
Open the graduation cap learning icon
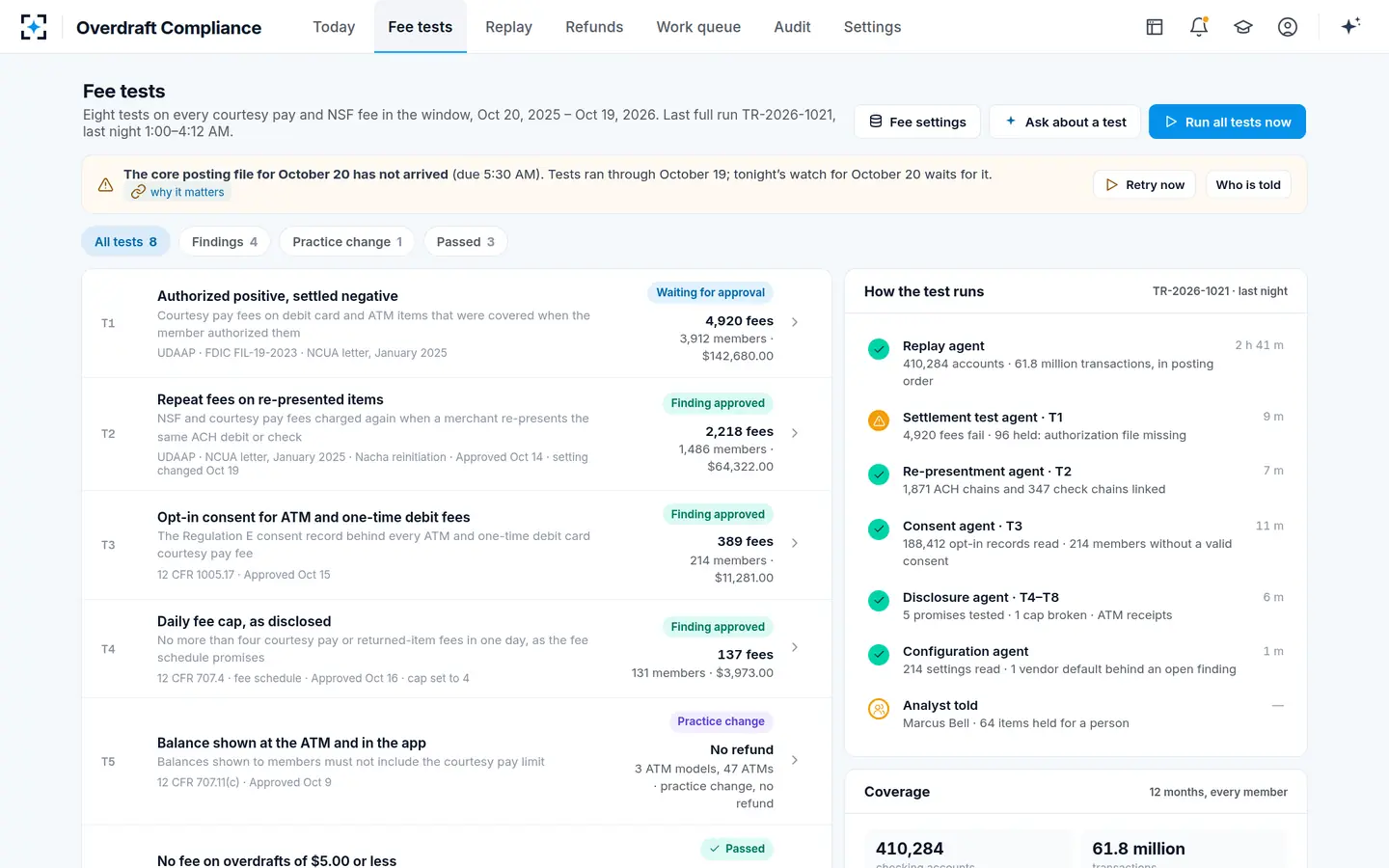click(x=1243, y=27)
